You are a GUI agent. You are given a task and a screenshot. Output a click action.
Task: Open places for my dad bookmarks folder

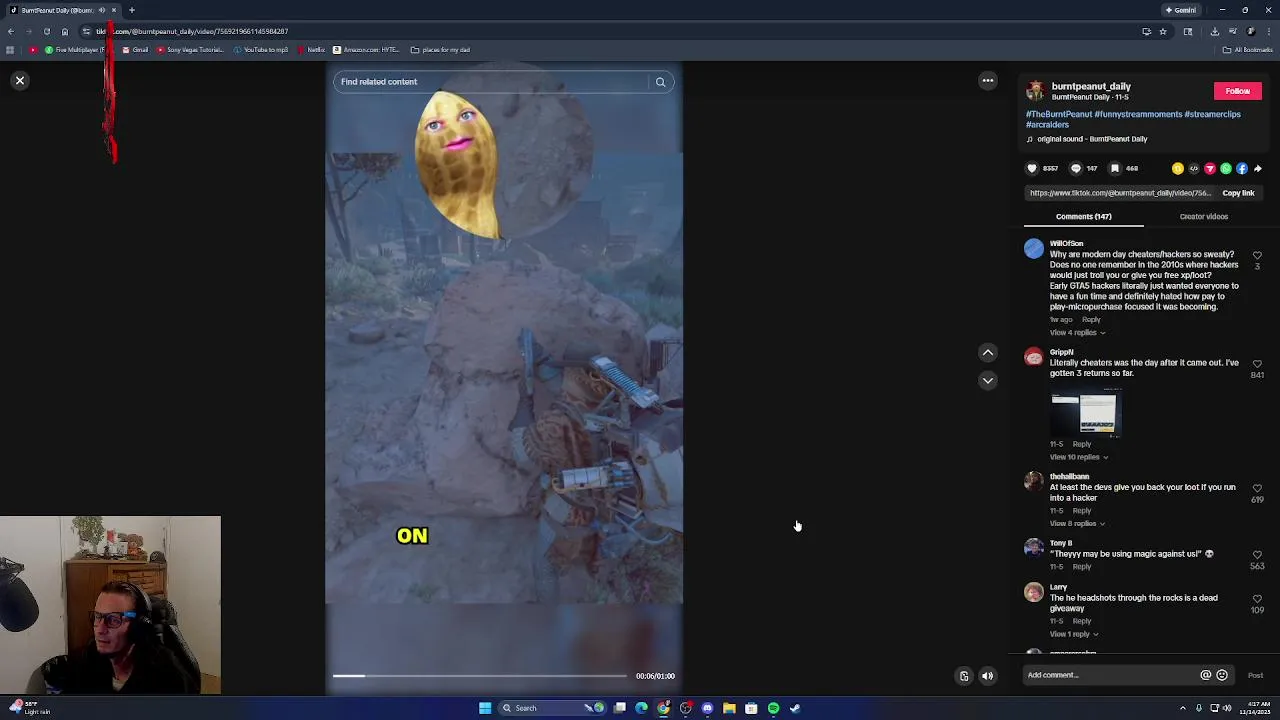coord(440,50)
